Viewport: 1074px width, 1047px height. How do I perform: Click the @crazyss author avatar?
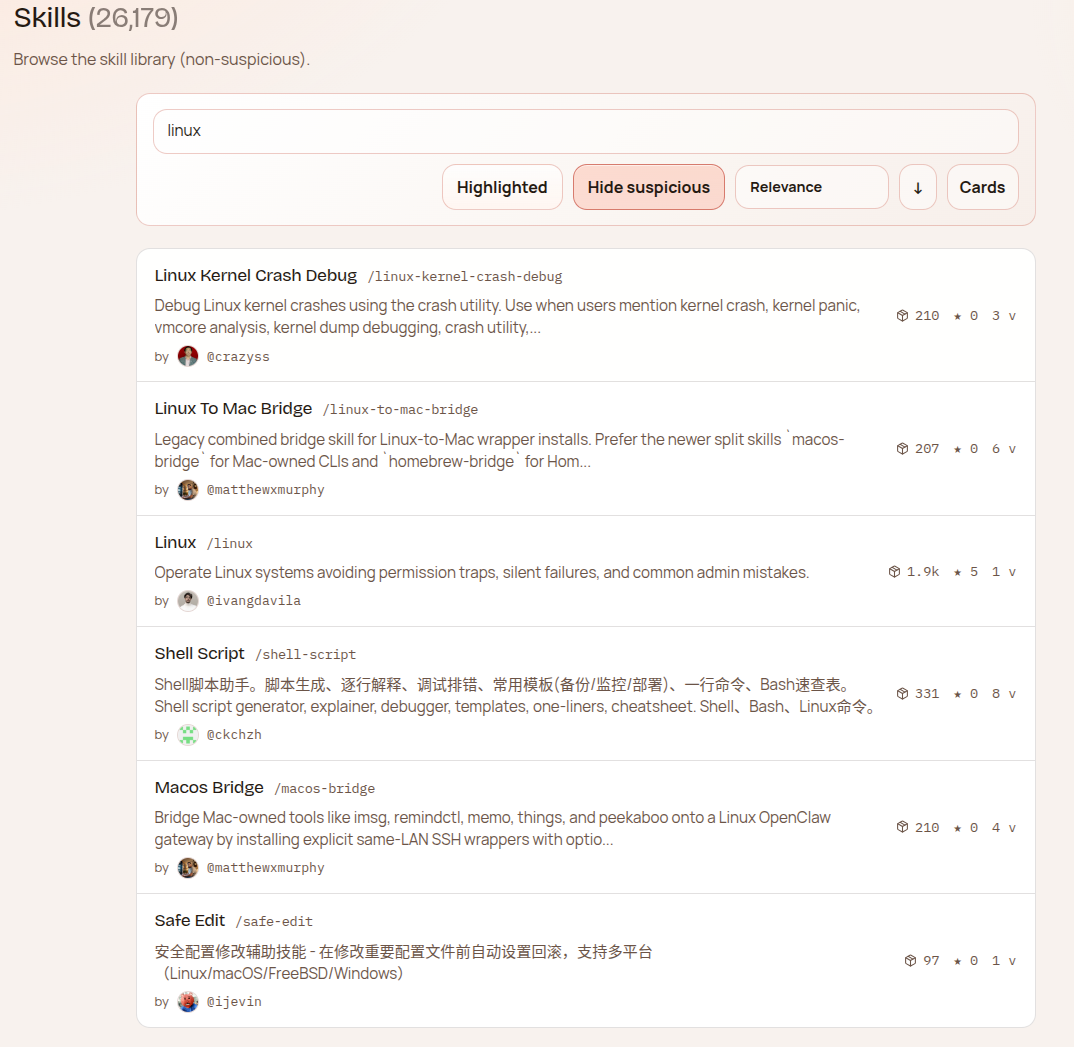(188, 356)
